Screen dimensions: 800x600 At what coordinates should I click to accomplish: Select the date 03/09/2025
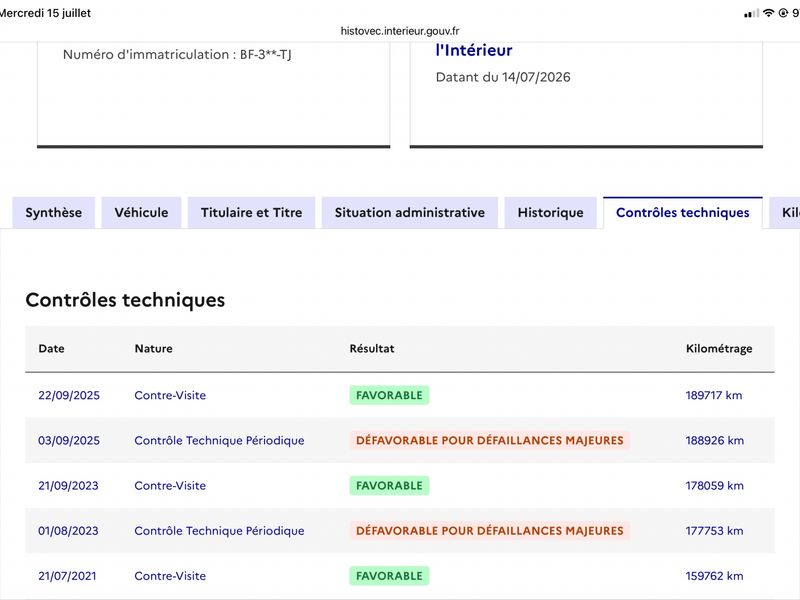pyautogui.click(x=69, y=440)
